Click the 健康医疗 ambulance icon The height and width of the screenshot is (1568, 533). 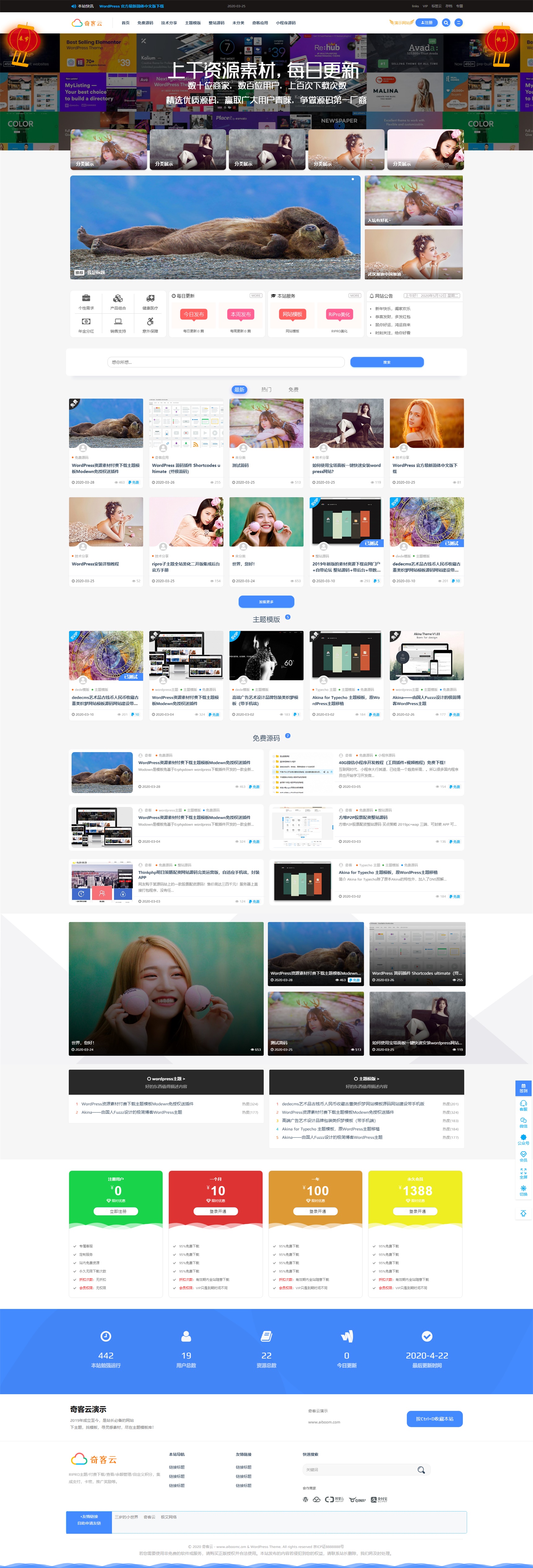click(x=150, y=298)
